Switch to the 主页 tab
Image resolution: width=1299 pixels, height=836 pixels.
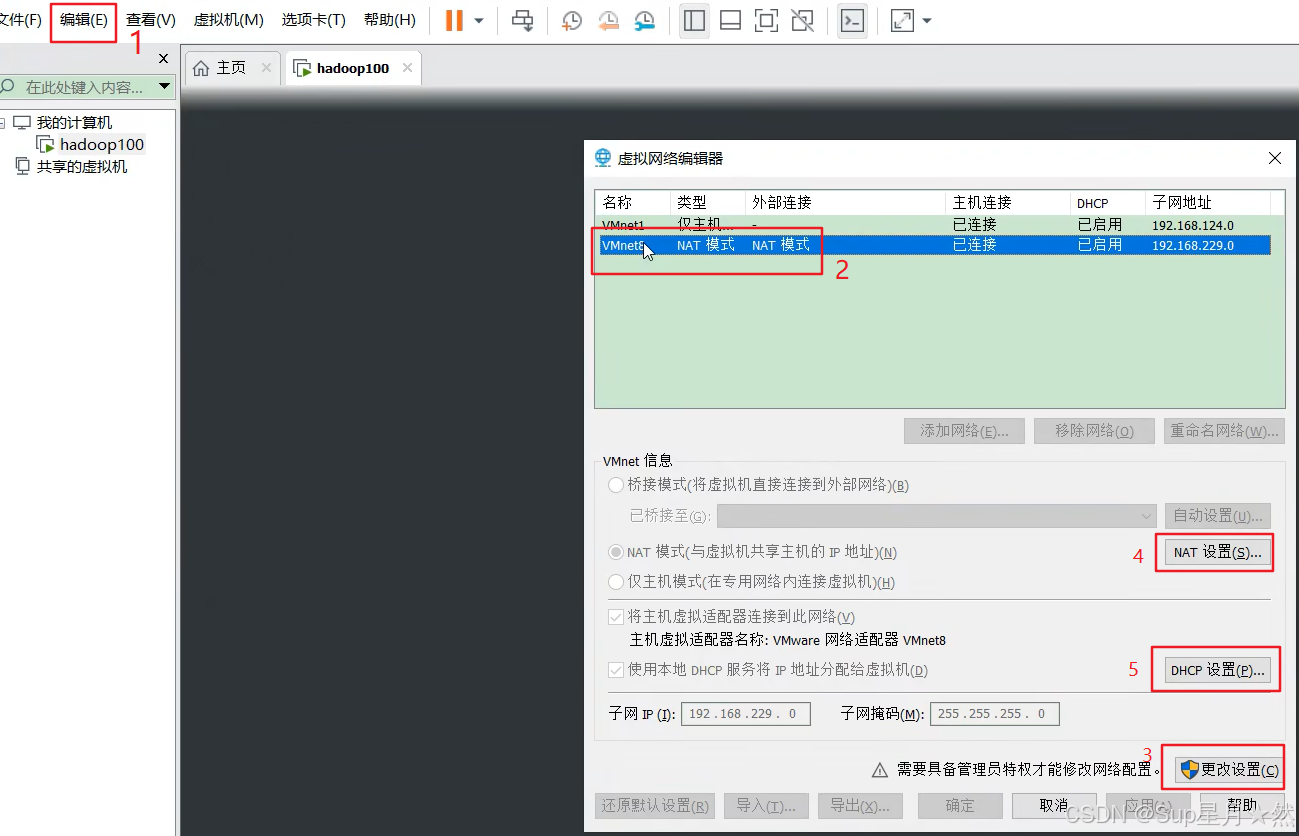(x=231, y=68)
